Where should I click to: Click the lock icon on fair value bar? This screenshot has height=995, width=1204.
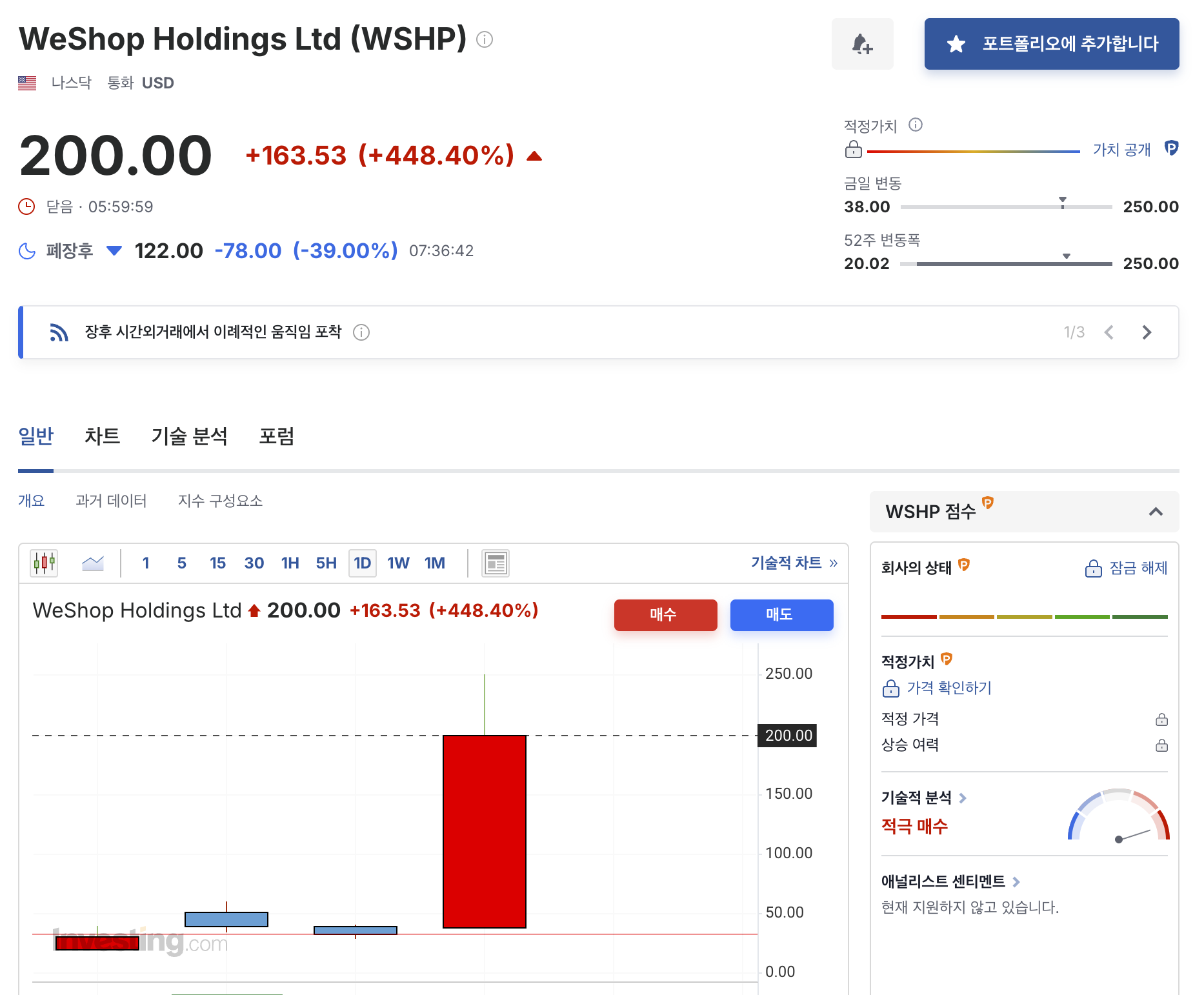854,149
